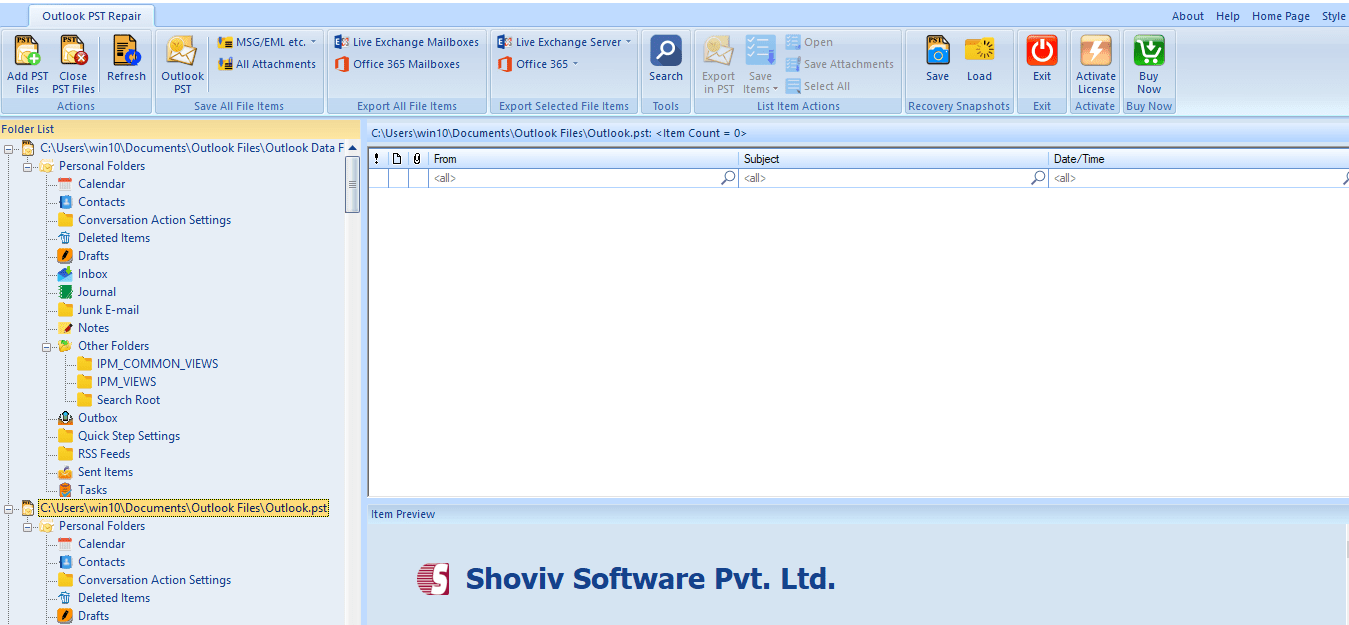Click the Close PST Files icon
Viewport: 1349px width, 625px height.
coord(73,50)
